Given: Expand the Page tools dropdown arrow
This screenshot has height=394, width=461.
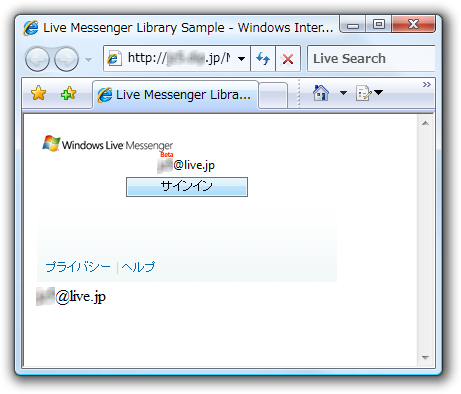Looking at the screenshot, I should (379, 92).
